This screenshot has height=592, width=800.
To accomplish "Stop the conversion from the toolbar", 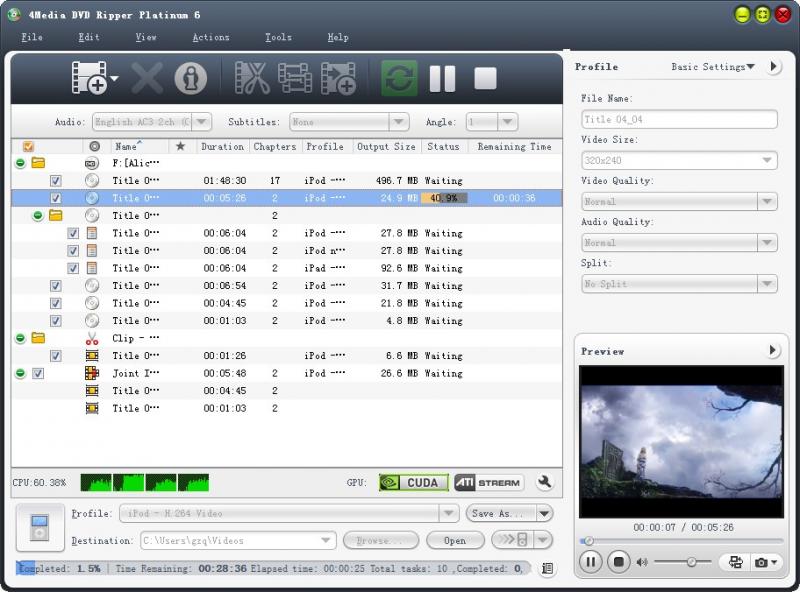I will click(x=485, y=78).
